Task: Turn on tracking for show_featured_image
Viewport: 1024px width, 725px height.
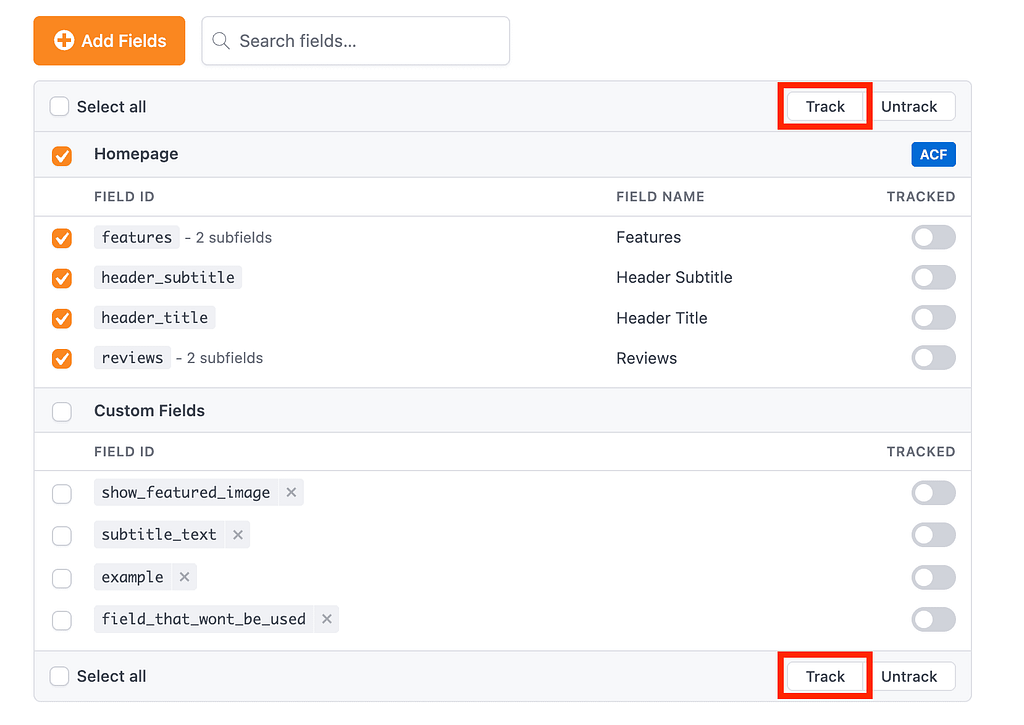Action: [933, 493]
